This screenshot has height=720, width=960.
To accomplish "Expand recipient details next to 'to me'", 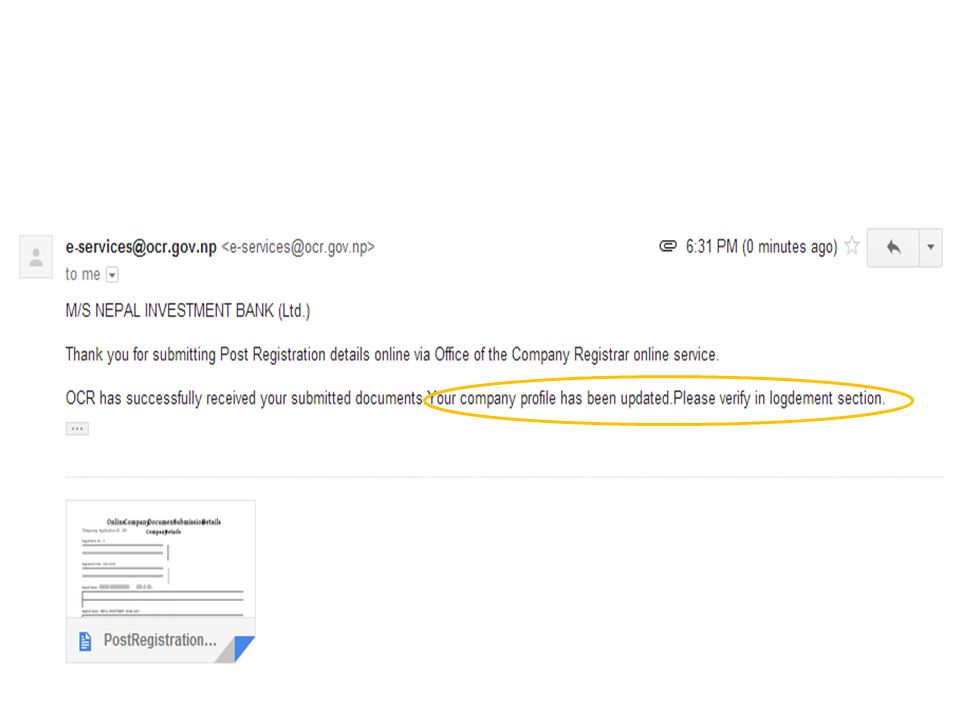I will 112,275.
